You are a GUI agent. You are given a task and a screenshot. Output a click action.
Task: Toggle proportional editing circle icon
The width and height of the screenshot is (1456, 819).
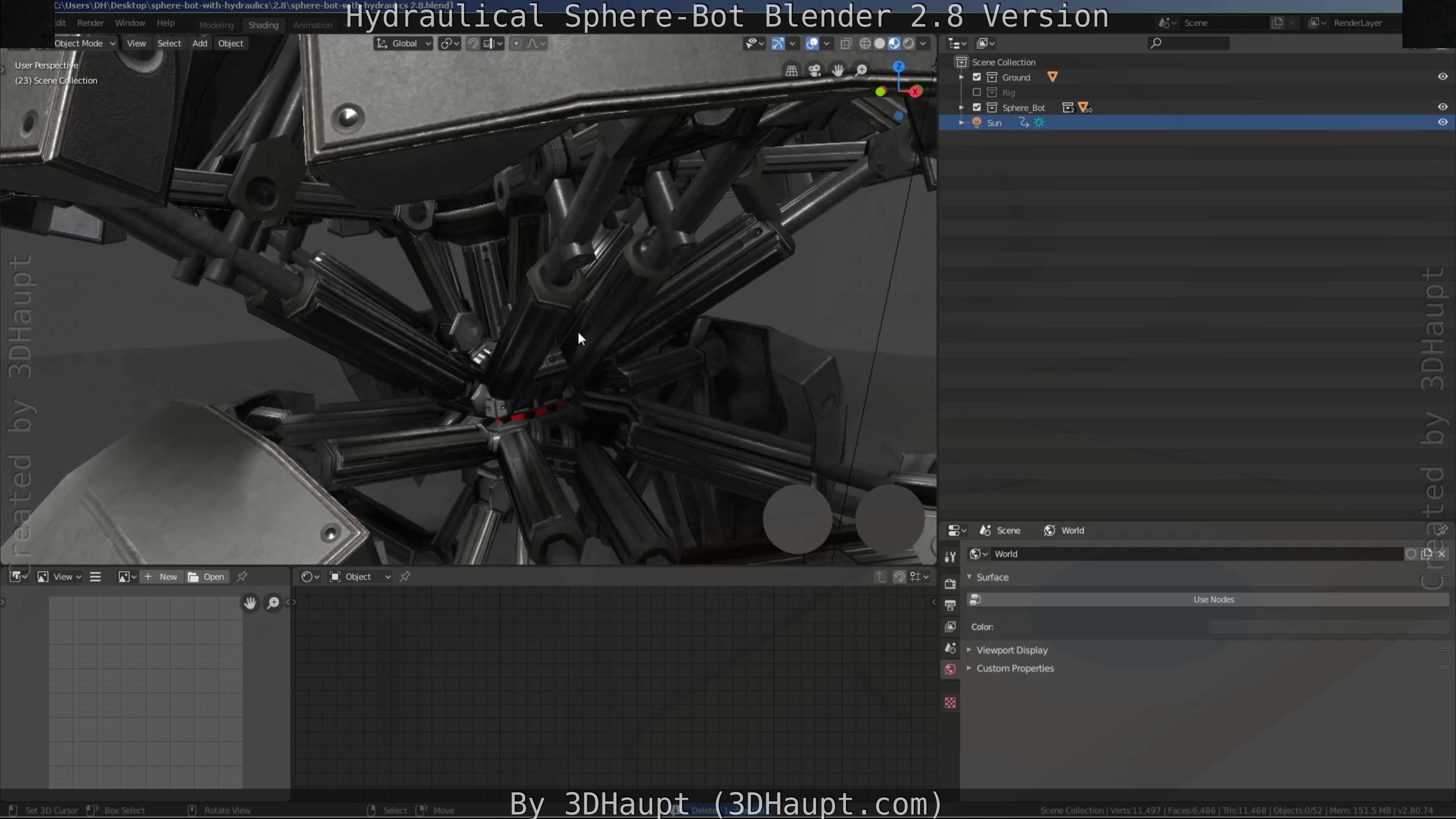coord(516,44)
